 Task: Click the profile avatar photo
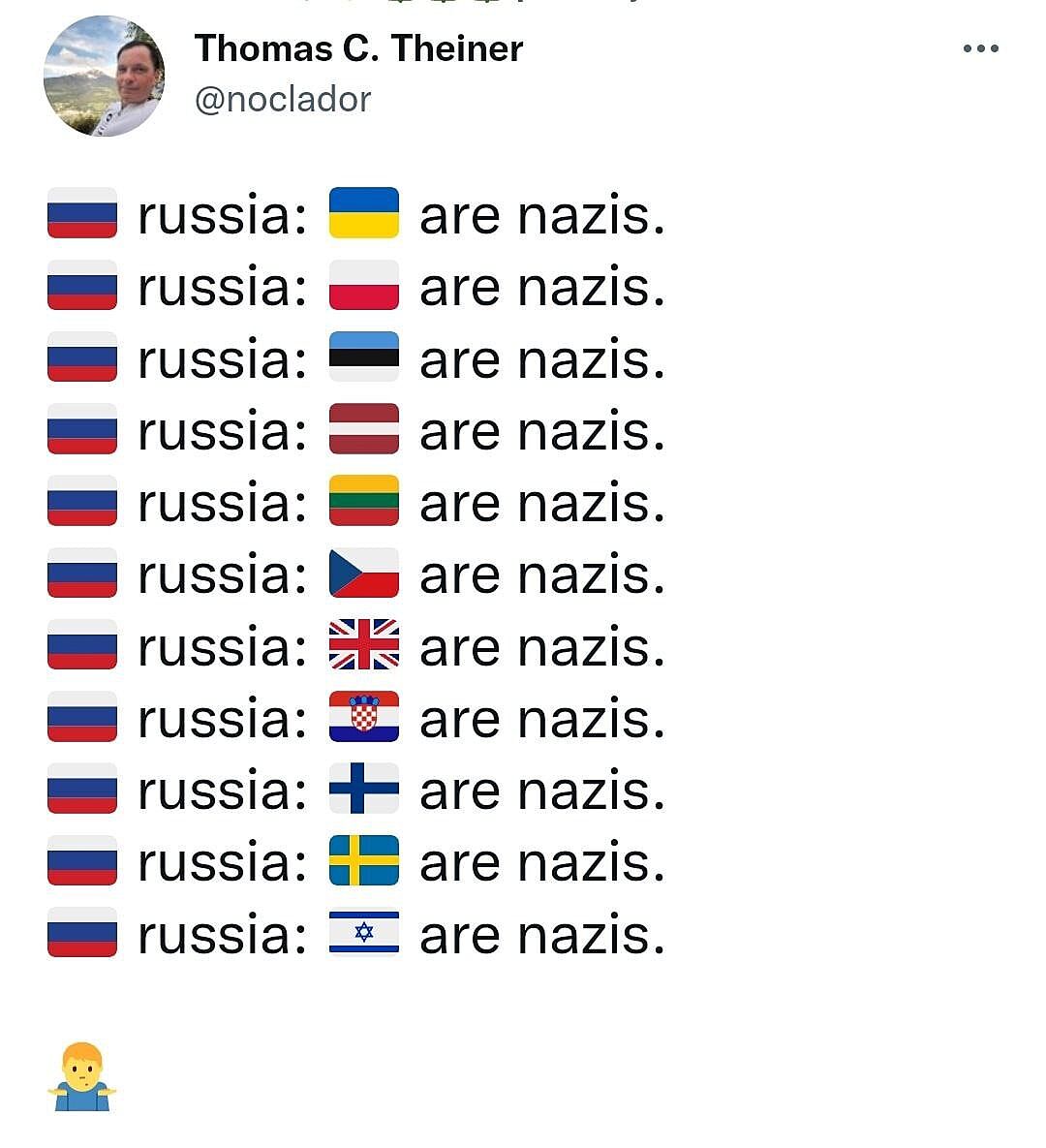(x=104, y=77)
